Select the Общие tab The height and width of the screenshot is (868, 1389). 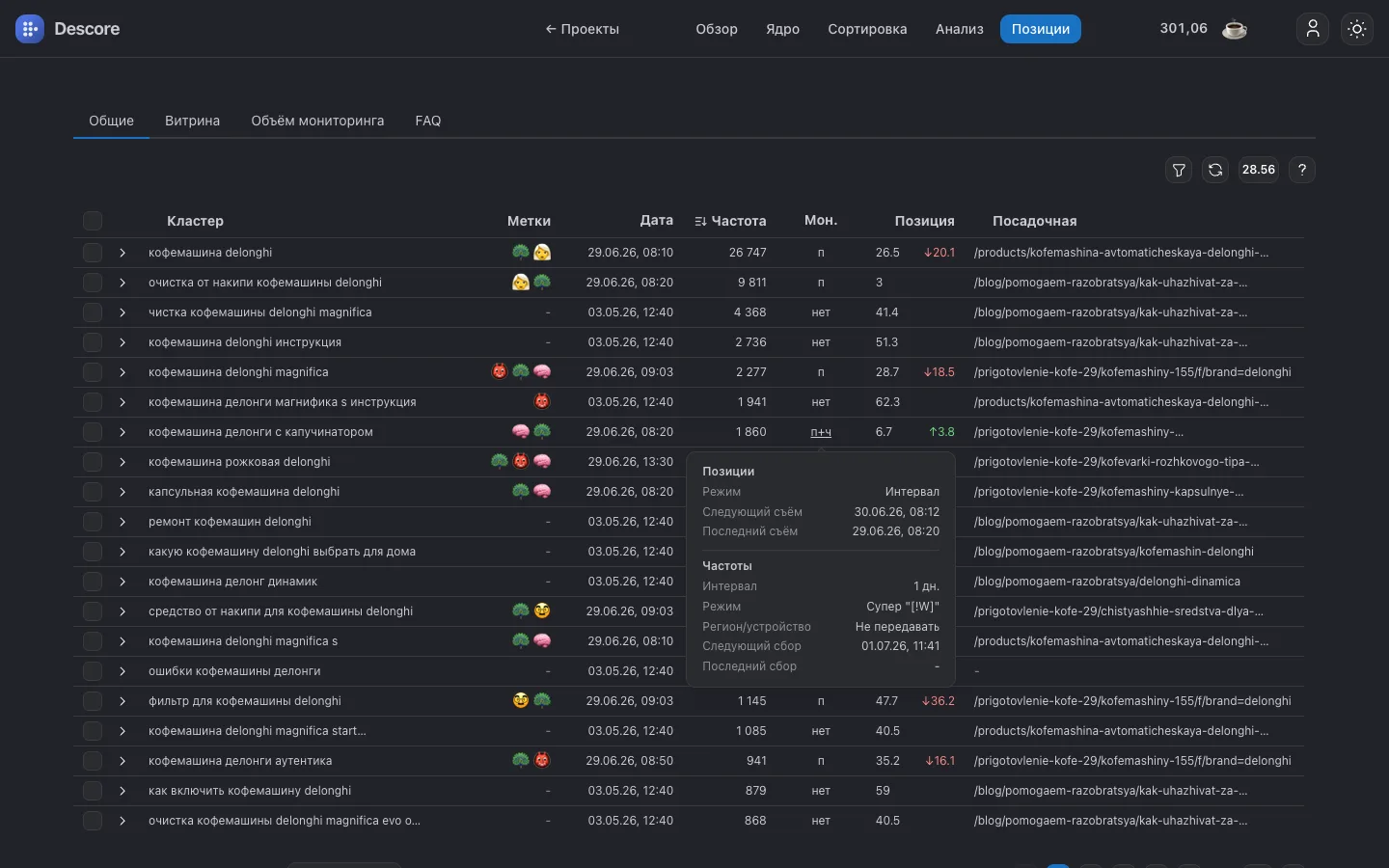click(111, 121)
